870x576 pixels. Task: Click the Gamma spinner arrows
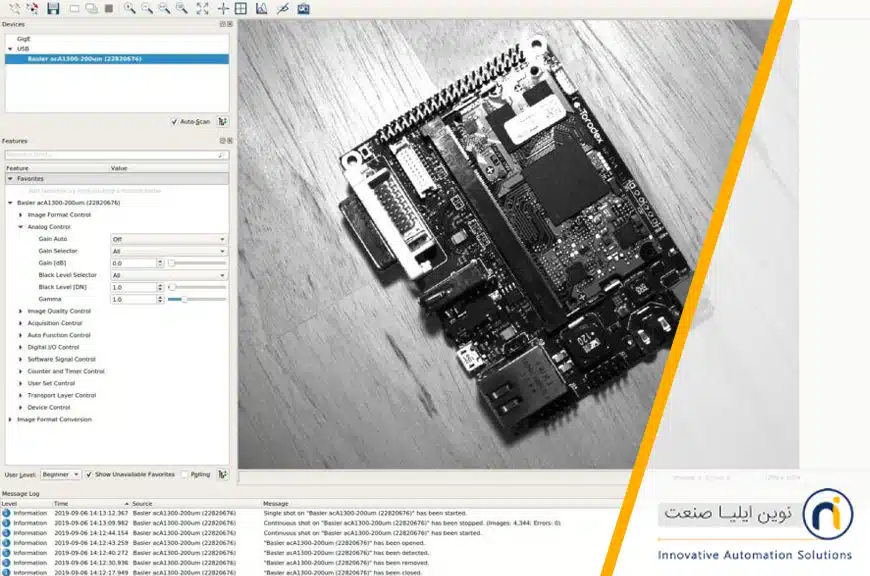(x=160, y=300)
